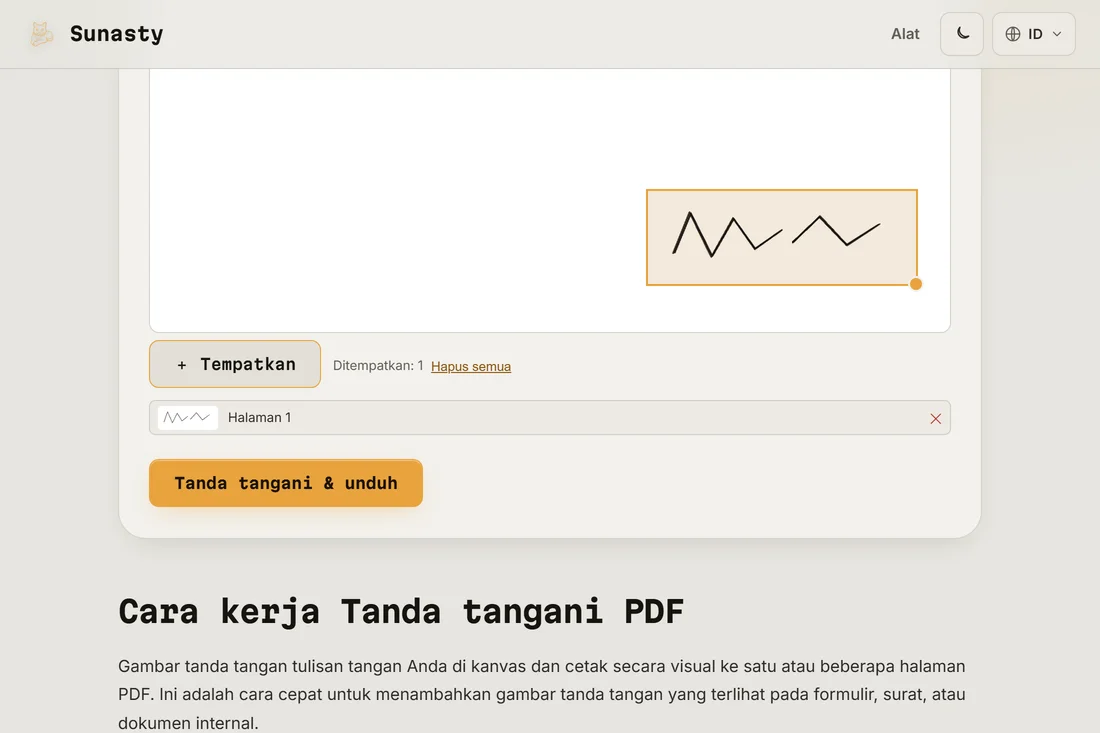Screen dimensions: 1100x733
Task: Remove the Halaman 1 signature with the red X
Action: pos(935,418)
